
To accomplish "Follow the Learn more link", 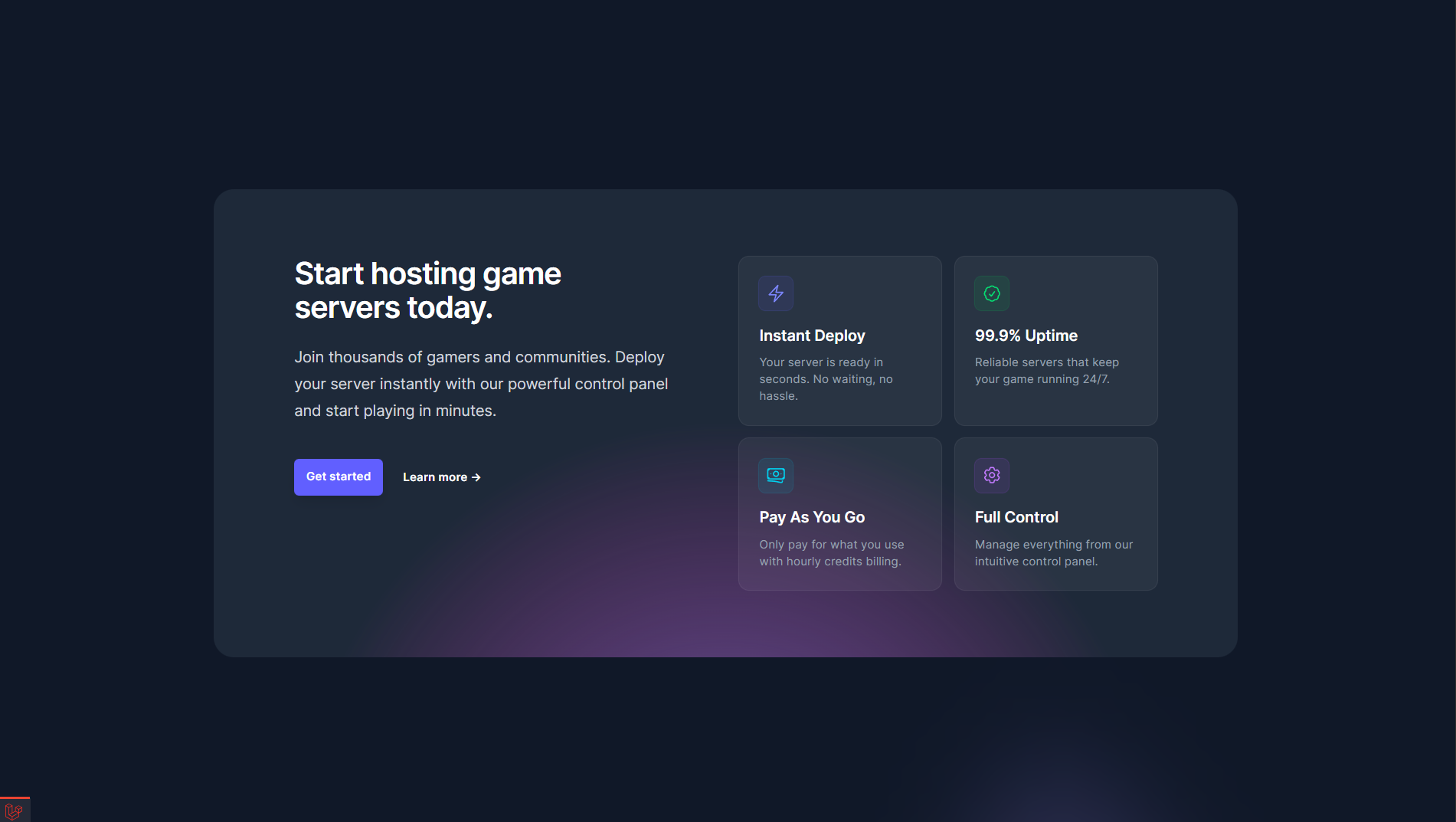I will point(435,477).
